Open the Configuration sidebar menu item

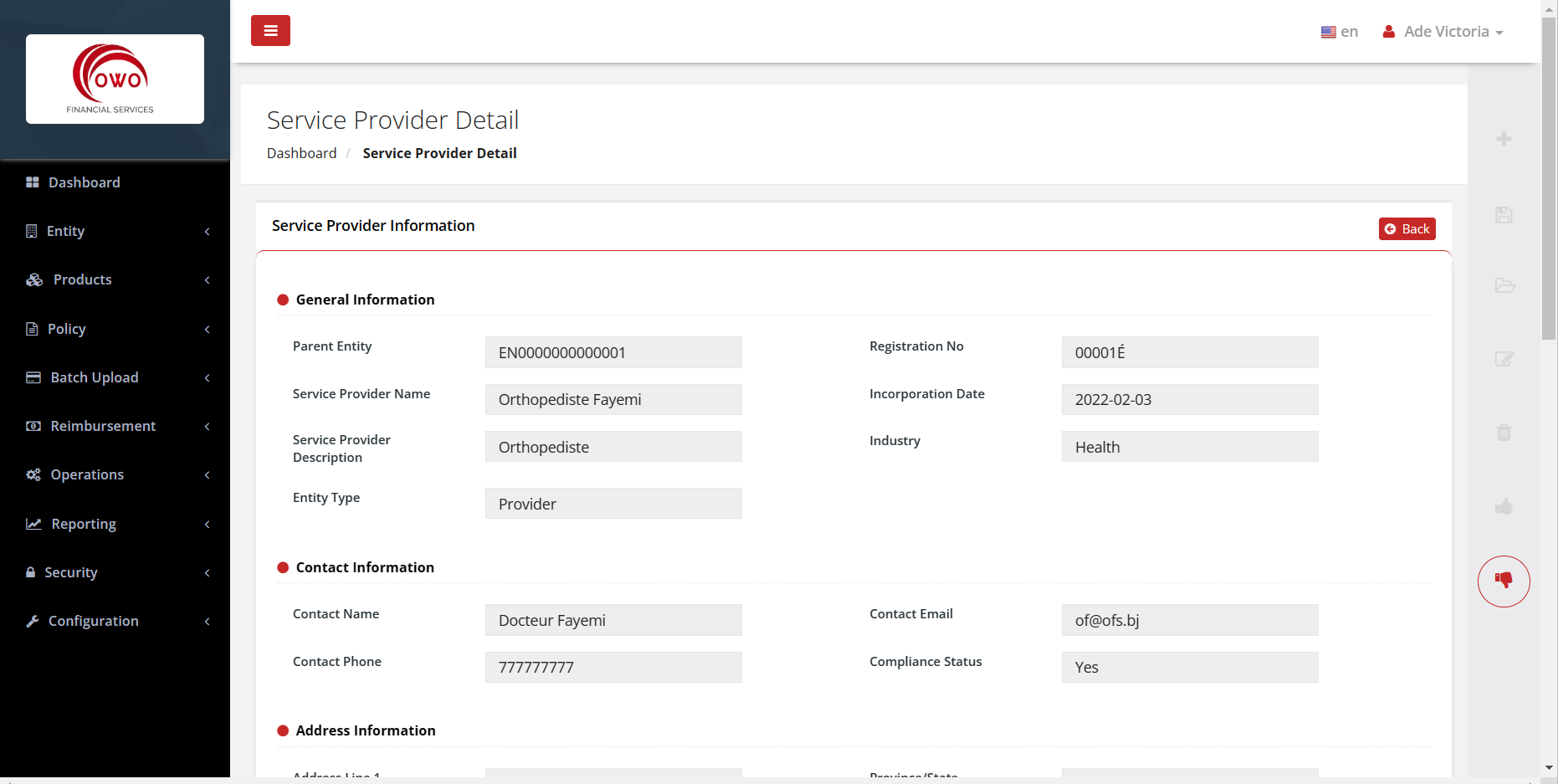pos(115,621)
